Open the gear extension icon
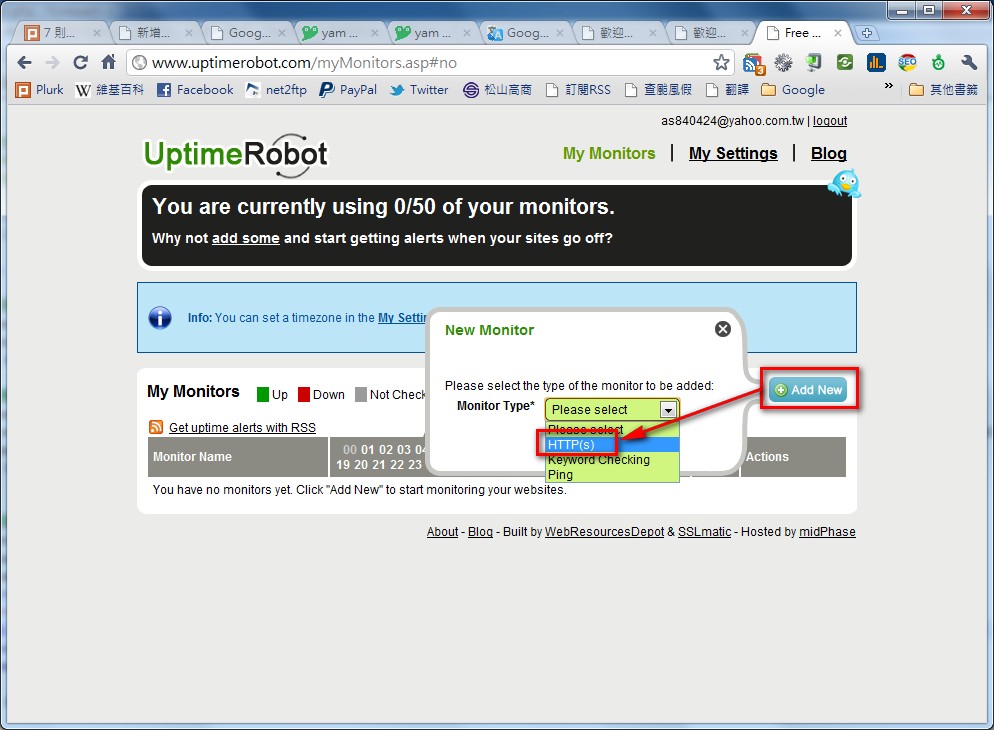This screenshot has width=994, height=730. (784, 62)
